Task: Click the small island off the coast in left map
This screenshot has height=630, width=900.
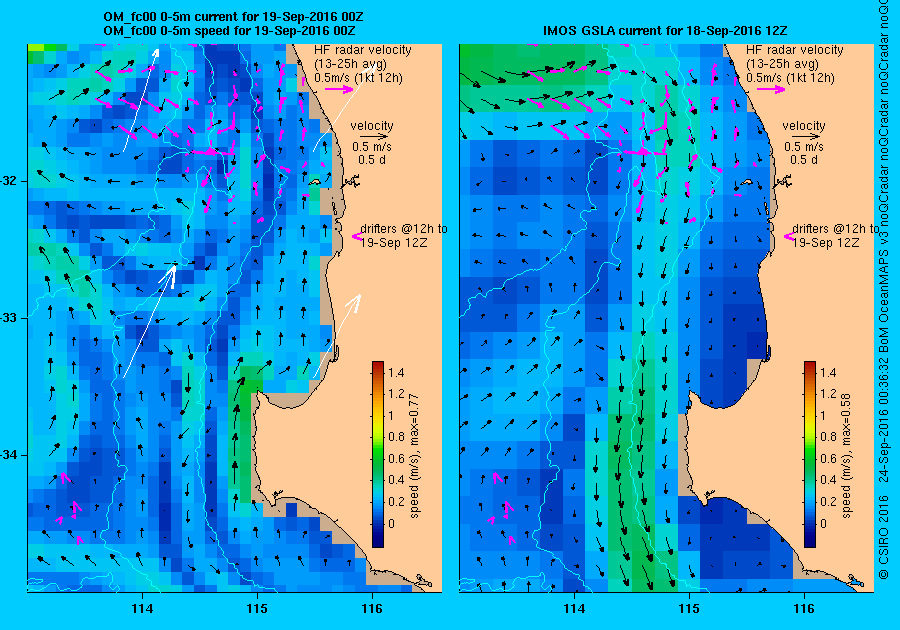Action: (x=314, y=182)
